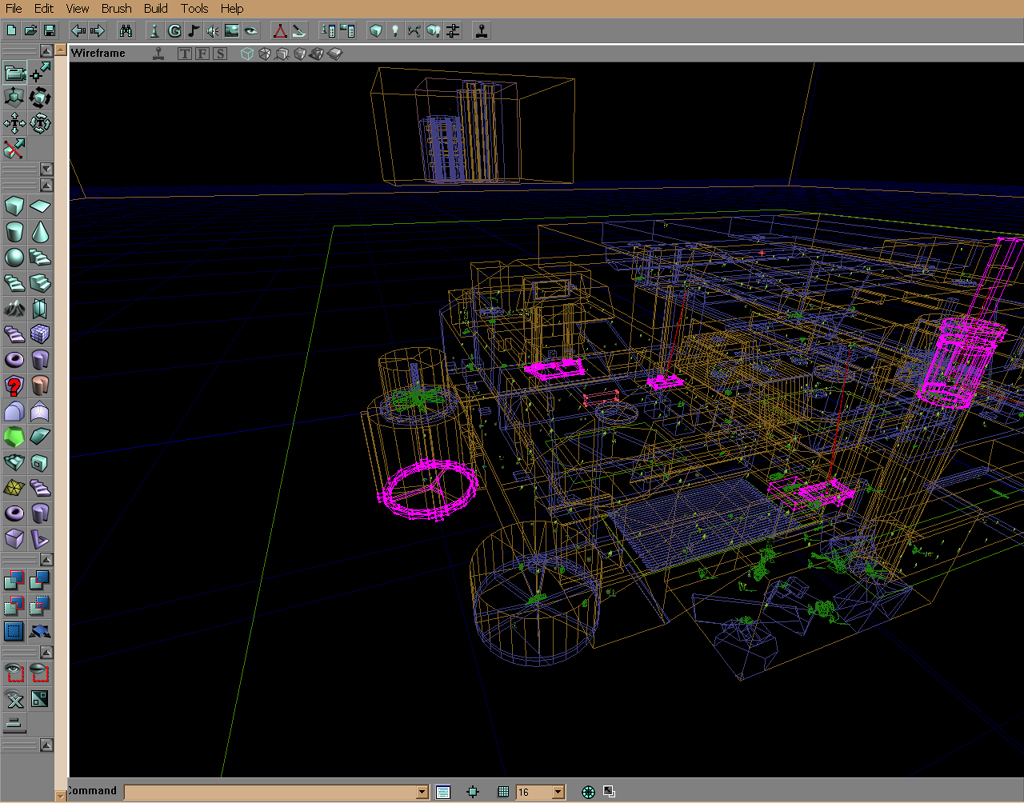Select the Camera Movement tool
The width and height of the screenshot is (1024, 803).
pyautogui.click(x=14, y=72)
